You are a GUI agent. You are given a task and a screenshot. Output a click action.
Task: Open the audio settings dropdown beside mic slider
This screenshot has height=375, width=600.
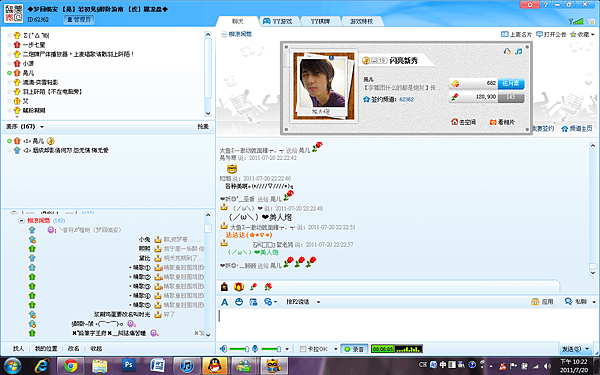(287, 349)
